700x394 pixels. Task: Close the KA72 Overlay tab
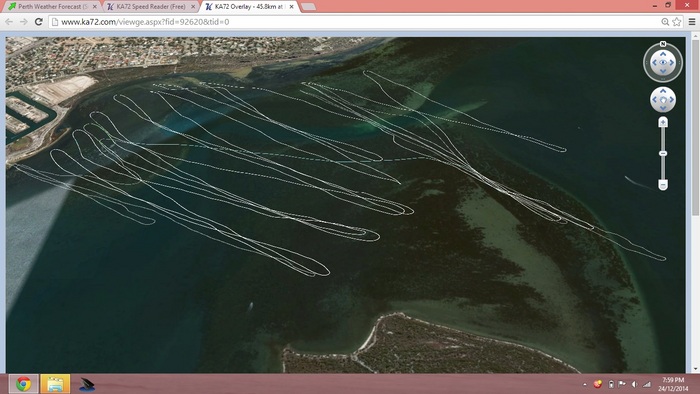click(x=292, y=7)
